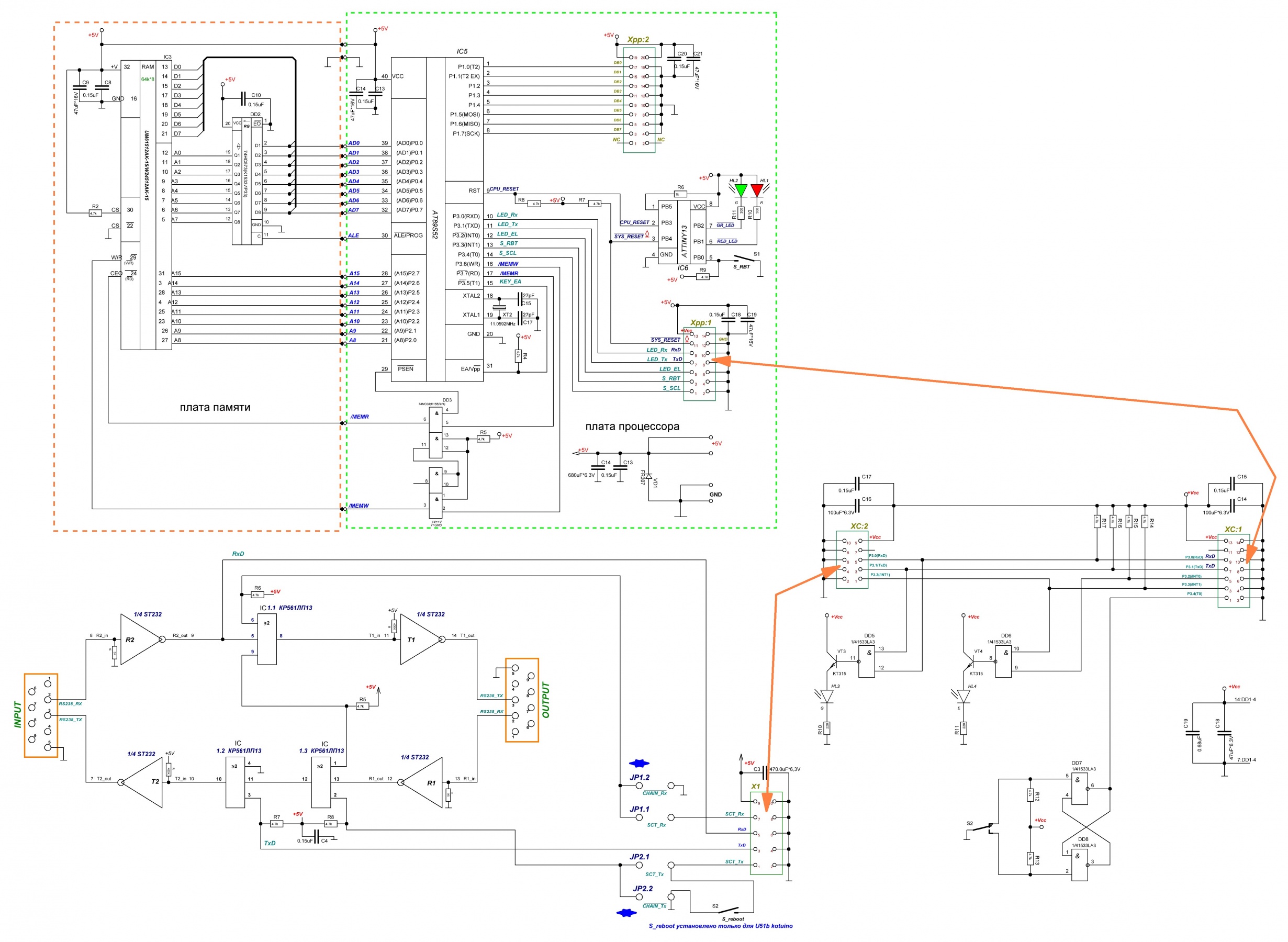This screenshot has height=942, width=1288.
Task: Click the '680uF*6.3V' capacitor value
Action: point(581,475)
